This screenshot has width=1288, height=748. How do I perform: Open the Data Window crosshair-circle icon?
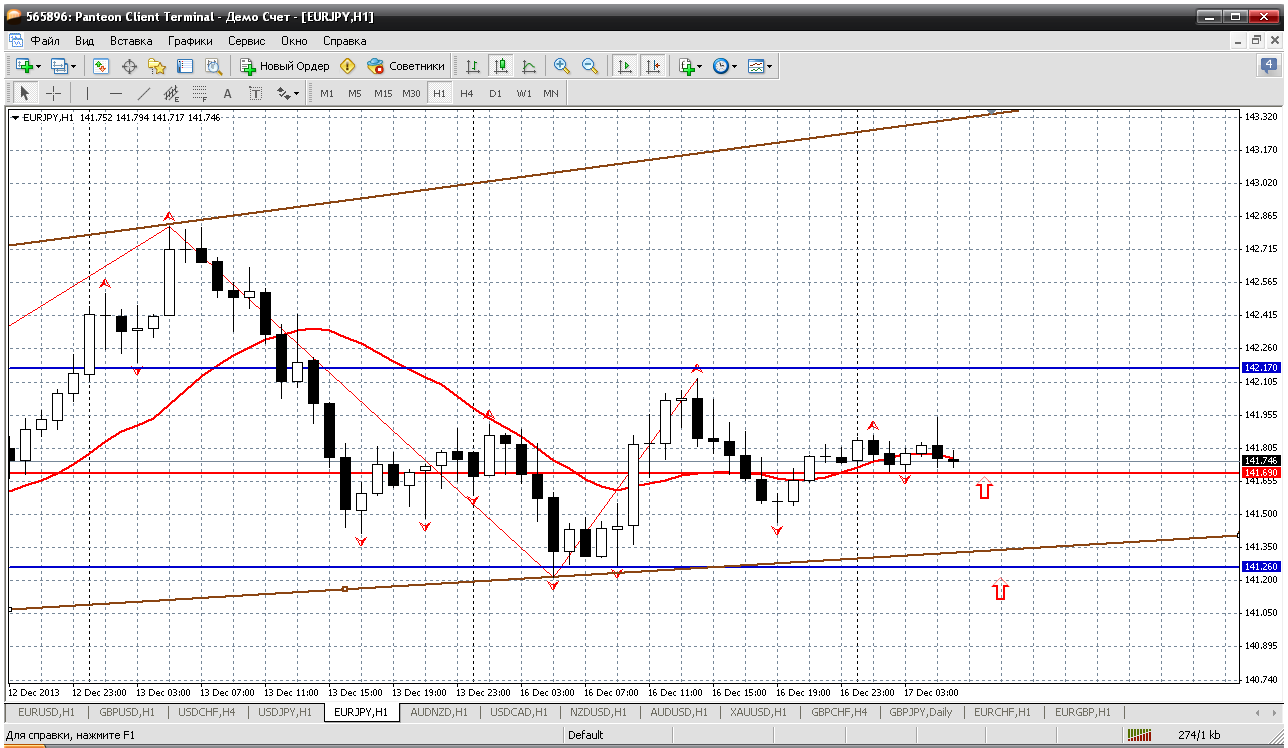point(129,66)
